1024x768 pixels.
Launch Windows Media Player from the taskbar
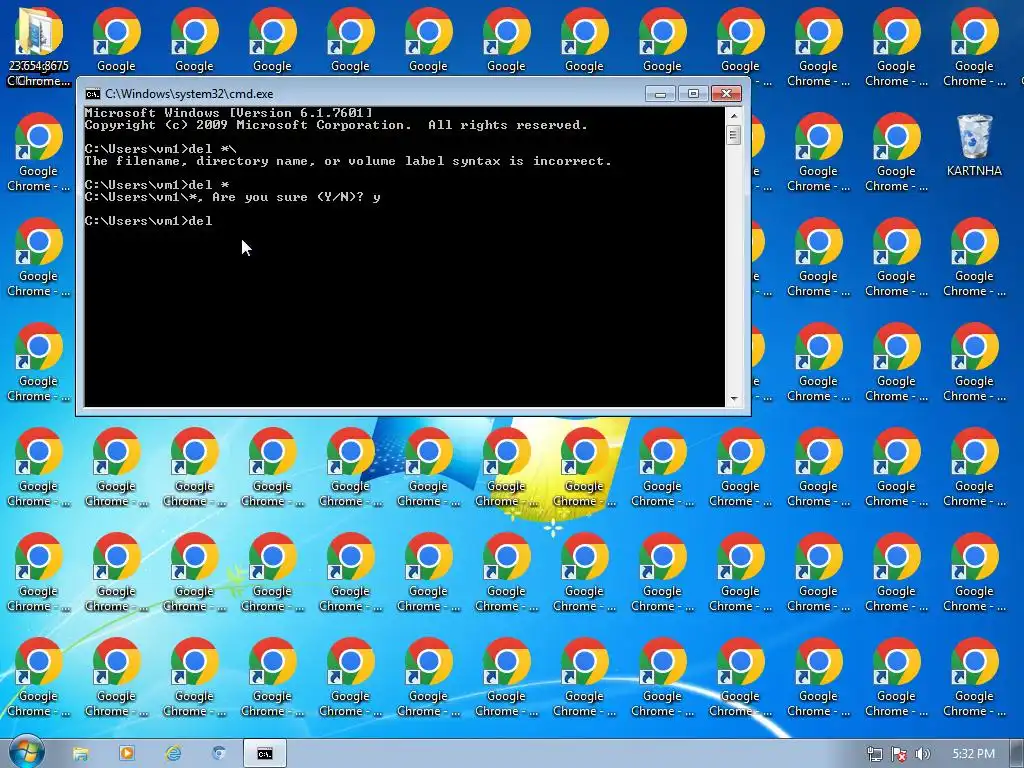[127, 754]
